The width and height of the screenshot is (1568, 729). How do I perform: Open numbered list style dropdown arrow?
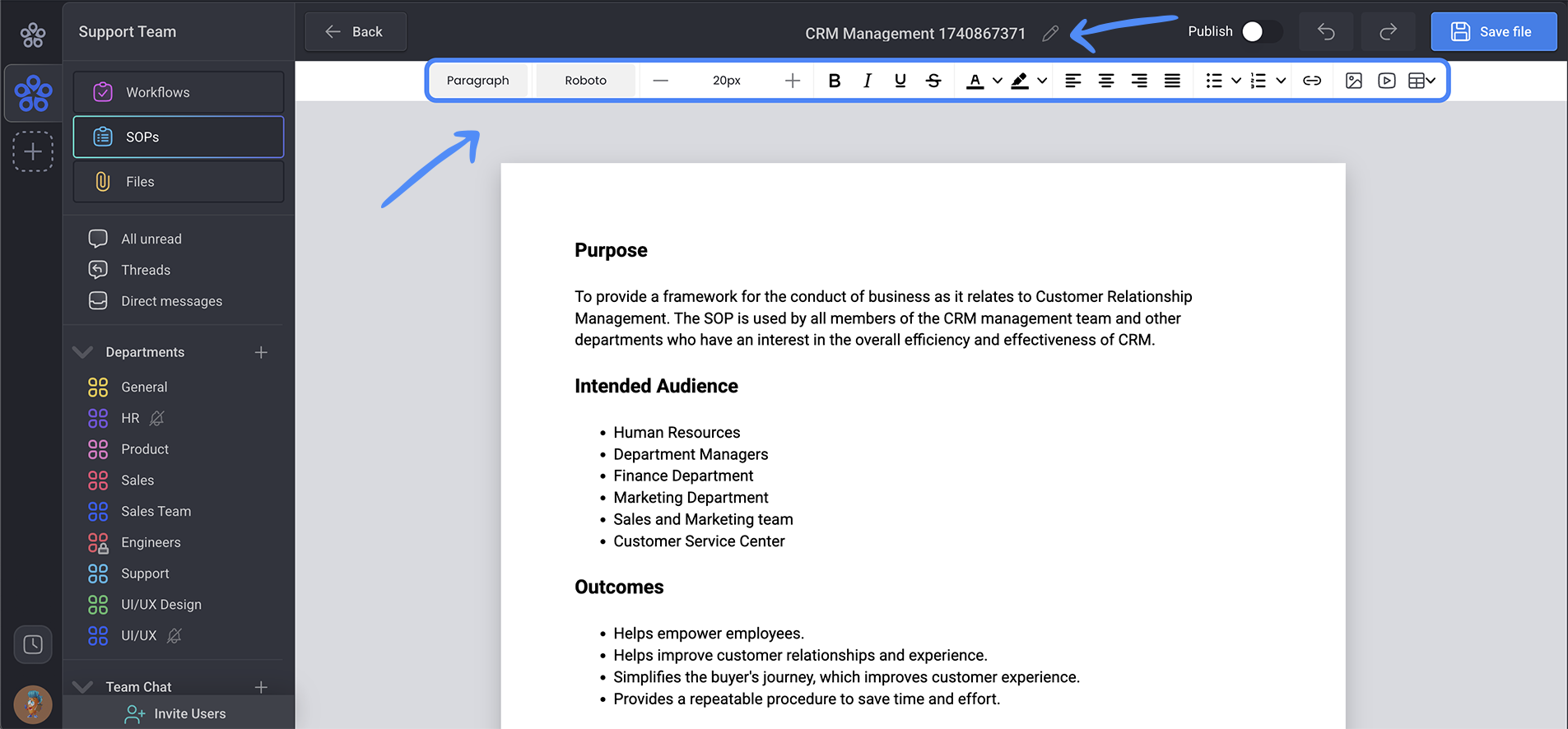pyautogui.click(x=1281, y=81)
